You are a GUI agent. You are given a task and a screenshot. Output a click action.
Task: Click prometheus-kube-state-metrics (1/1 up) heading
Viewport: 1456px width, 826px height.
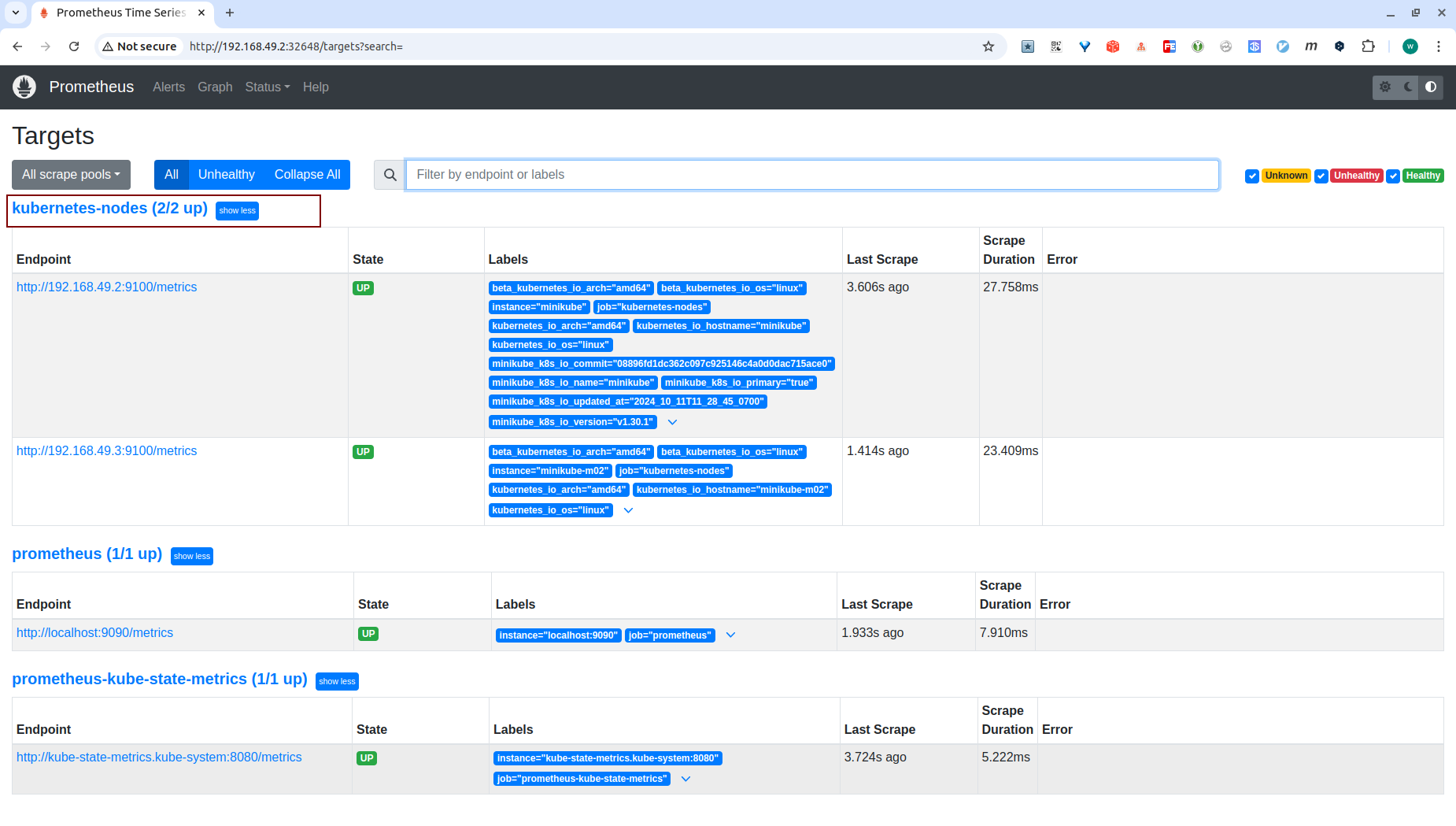160,680
